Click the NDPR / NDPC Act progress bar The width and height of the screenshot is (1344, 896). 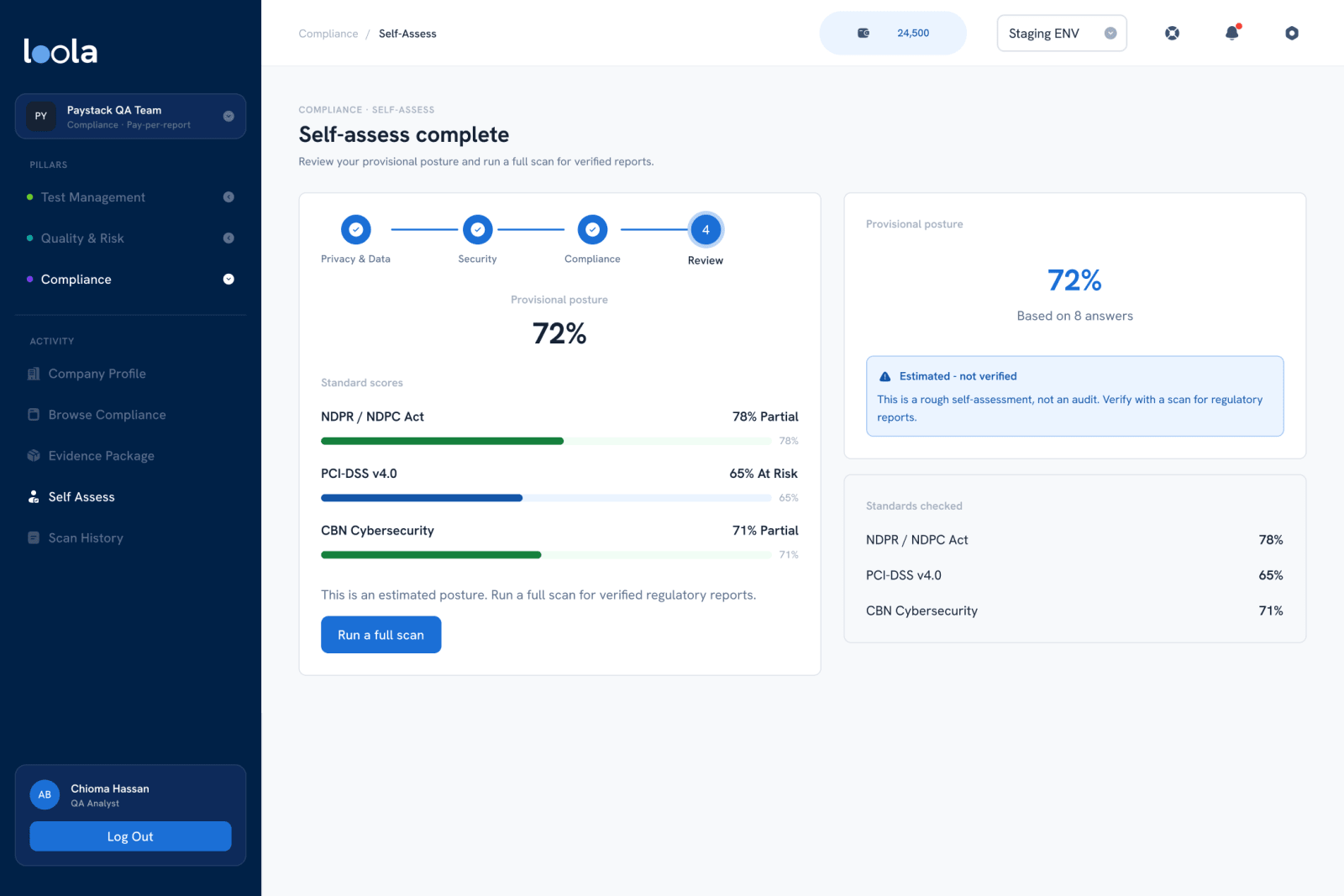[x=546, y=441]
